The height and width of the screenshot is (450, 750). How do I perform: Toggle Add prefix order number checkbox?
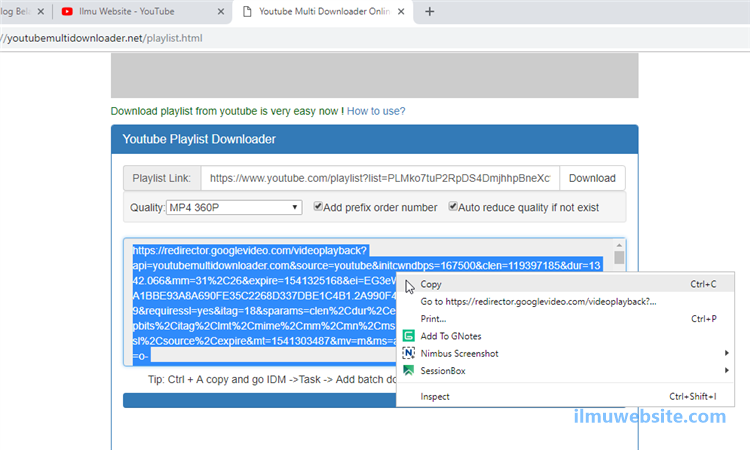[x=318, y=206]
